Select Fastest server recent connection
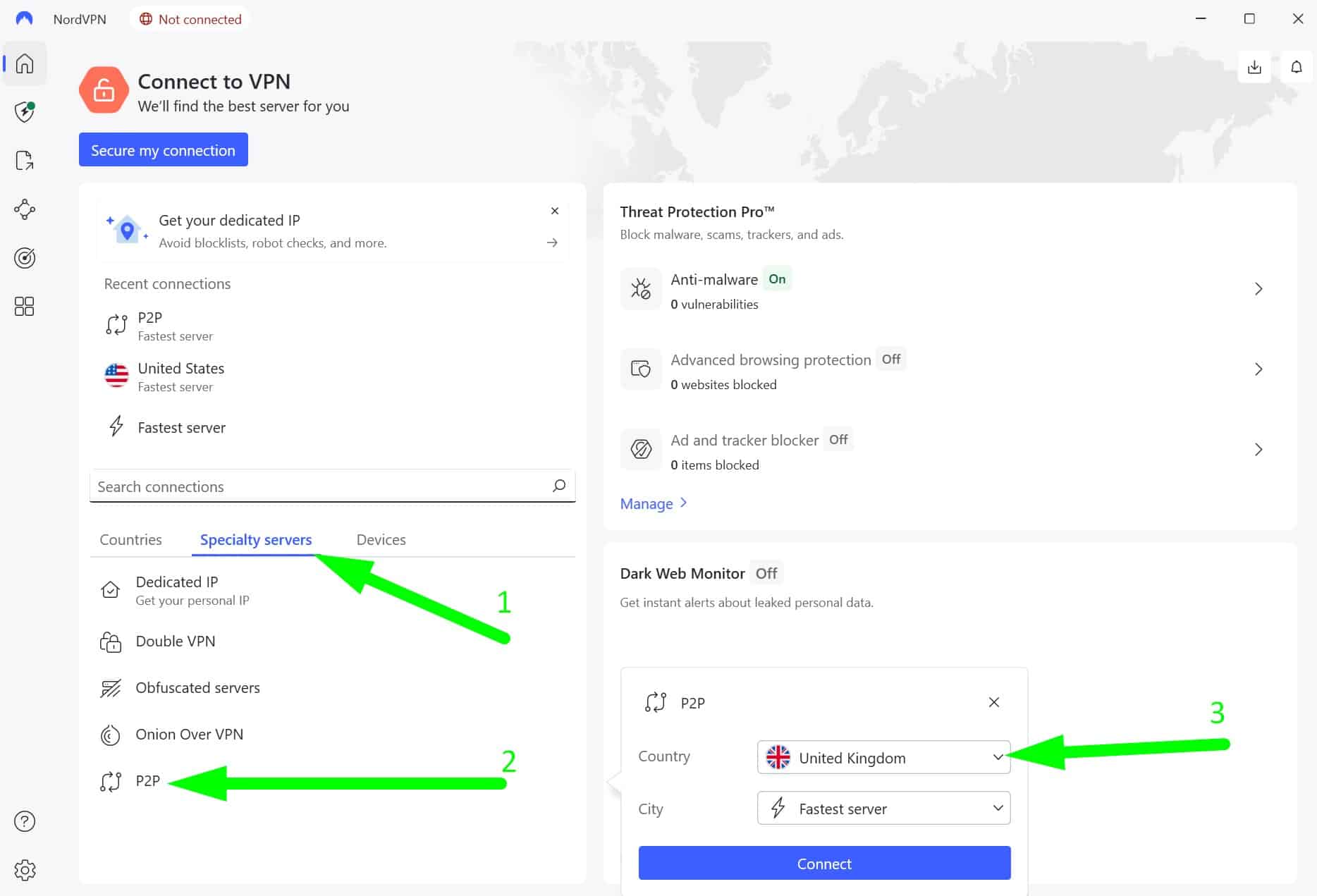1317x896 pixels. (x=181, y=427)
